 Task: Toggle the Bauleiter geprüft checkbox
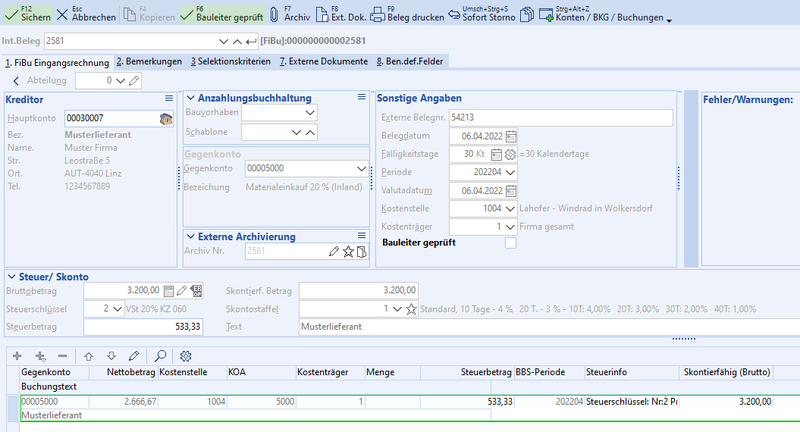511,242
